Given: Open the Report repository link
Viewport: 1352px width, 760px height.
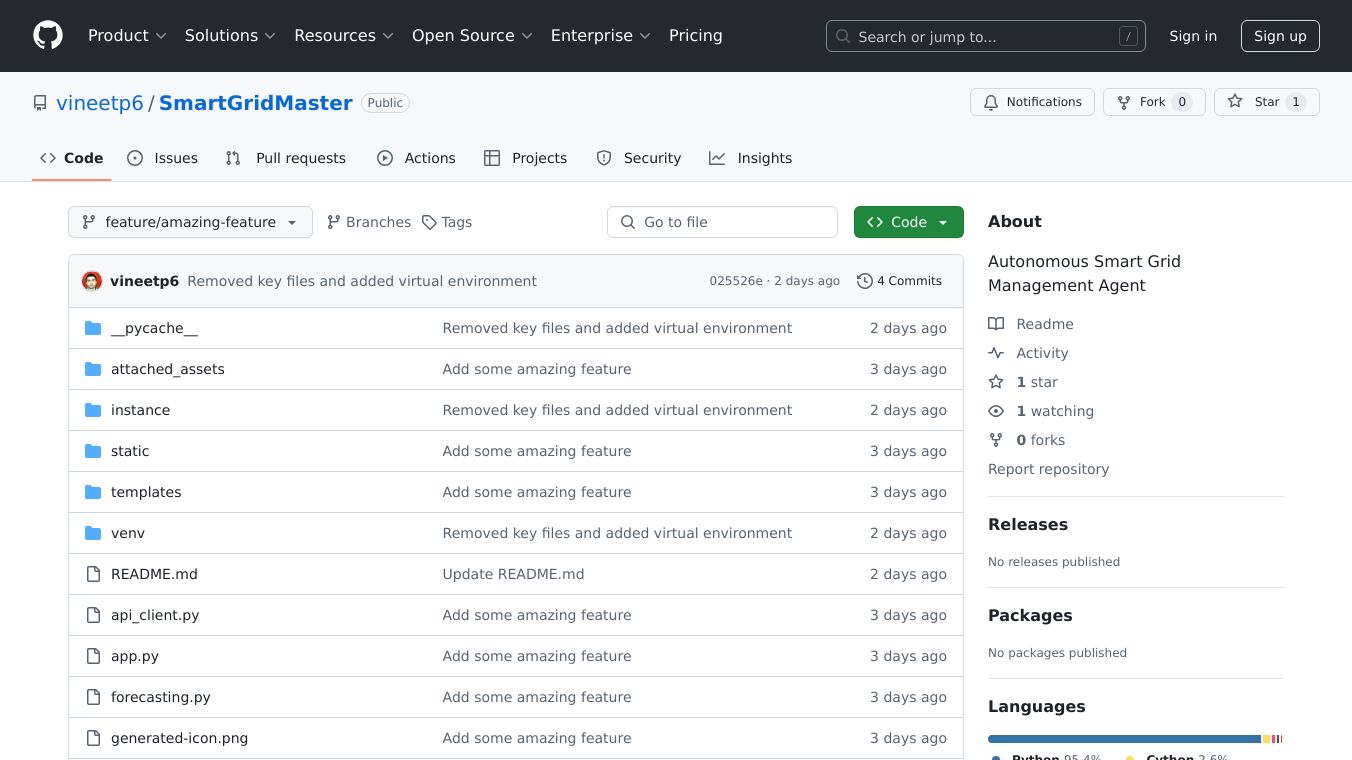Looking at the screenshot, I should point(1048,469).
